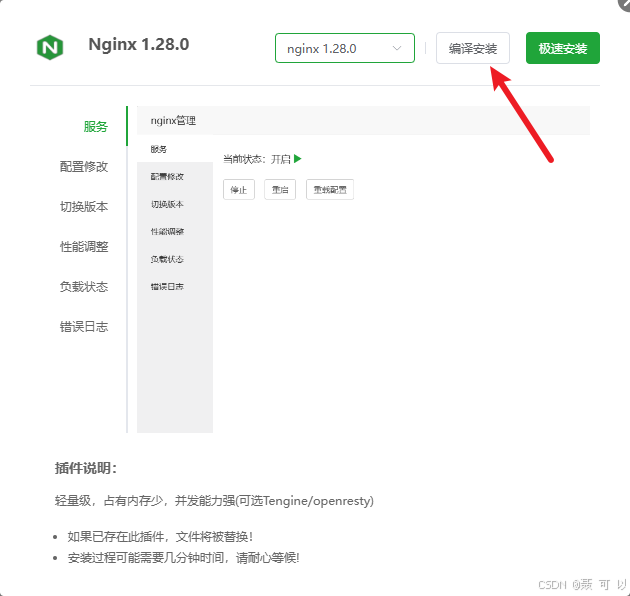Viewport: 630px width, 596px height.
Task: Click the 安装过程可能需要几分钟时间 bullet text
Action: [x=183, y=558]
